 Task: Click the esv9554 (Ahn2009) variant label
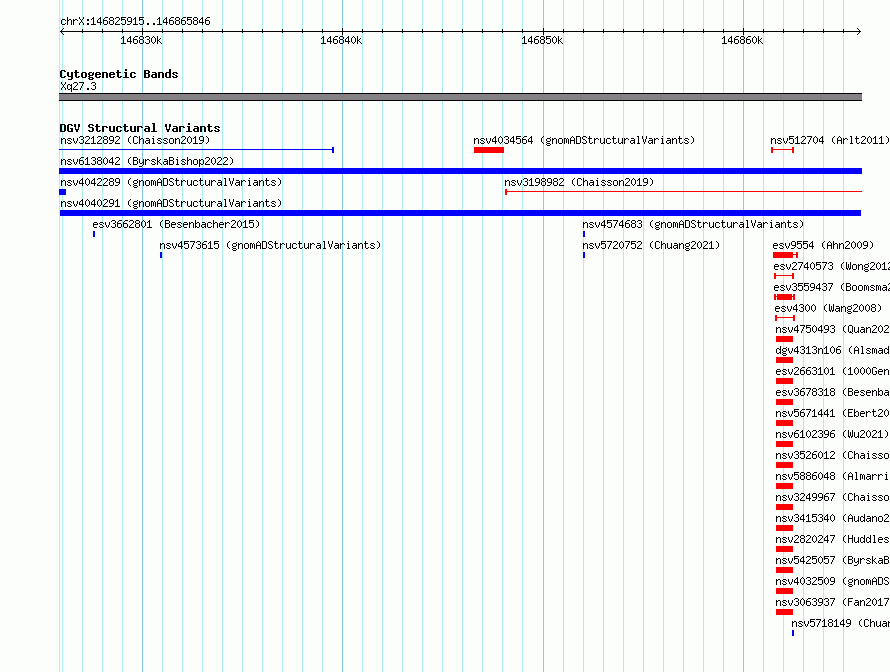(823, 245)
